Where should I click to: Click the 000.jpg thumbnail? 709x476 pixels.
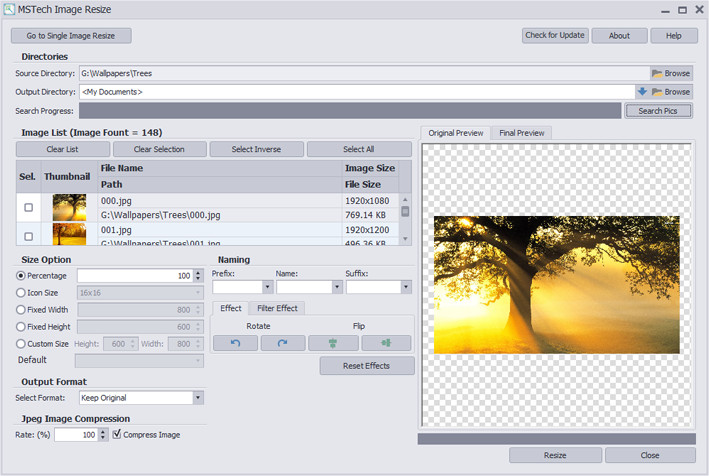[x=69, y=207]
